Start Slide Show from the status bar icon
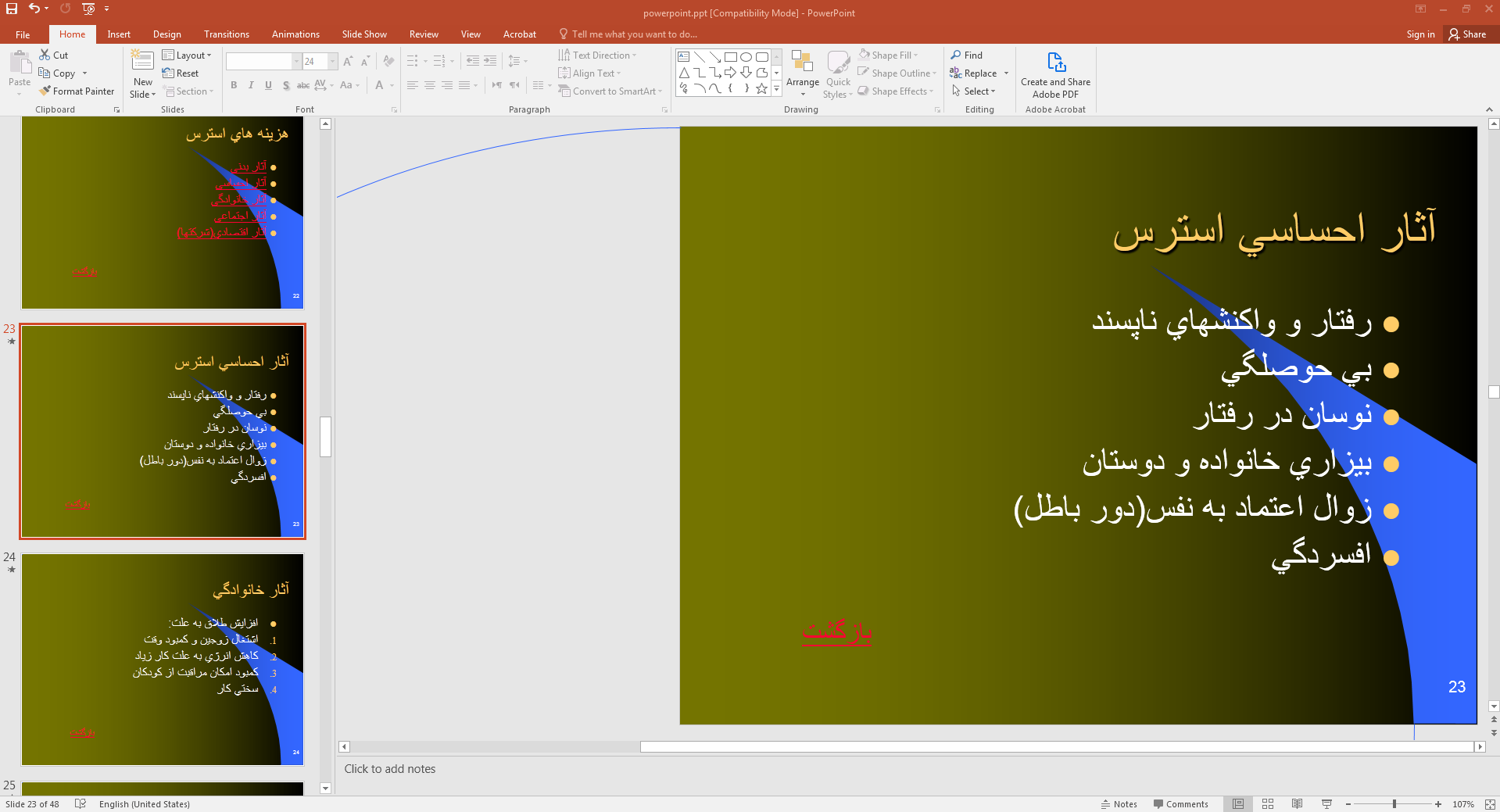The height and width of the screenshot is (812, 1500). [1326, 803]
